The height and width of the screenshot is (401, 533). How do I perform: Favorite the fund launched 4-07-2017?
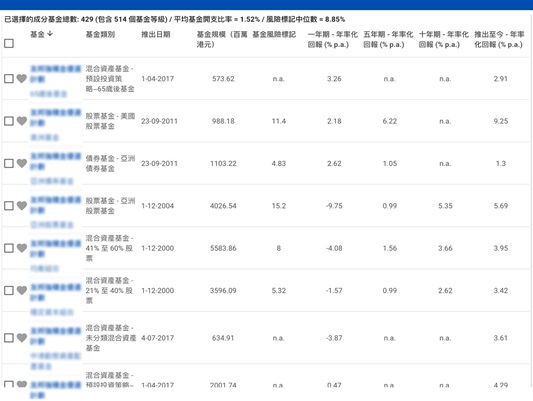click(x=22, y=337)
